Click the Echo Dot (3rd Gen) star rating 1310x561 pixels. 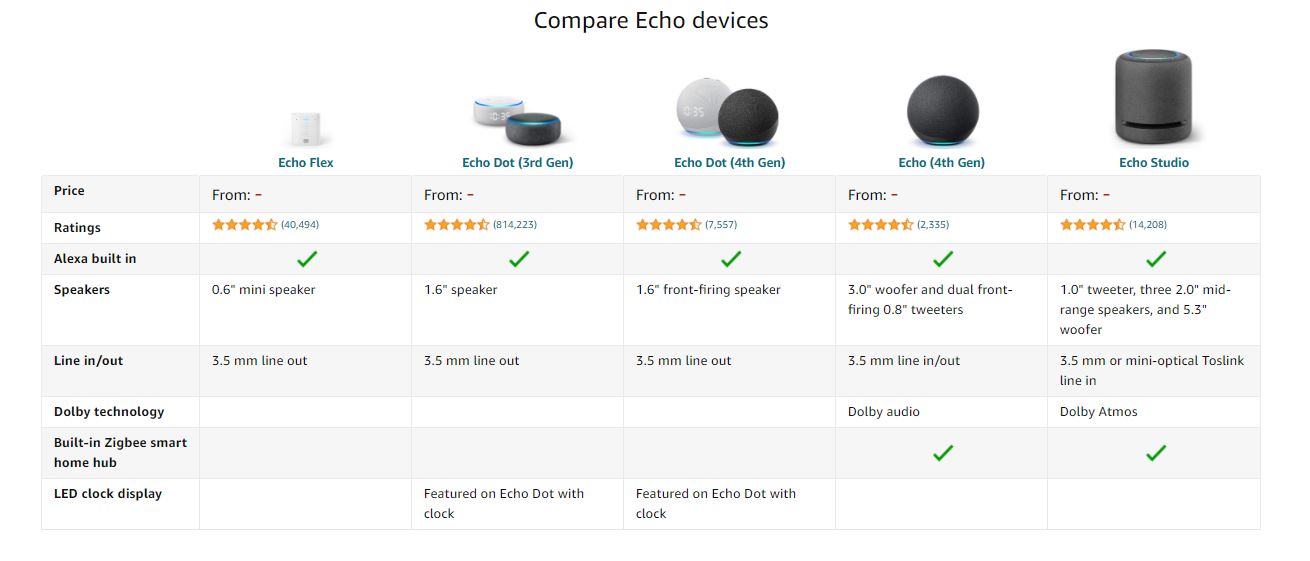click(x=457, y=225)
